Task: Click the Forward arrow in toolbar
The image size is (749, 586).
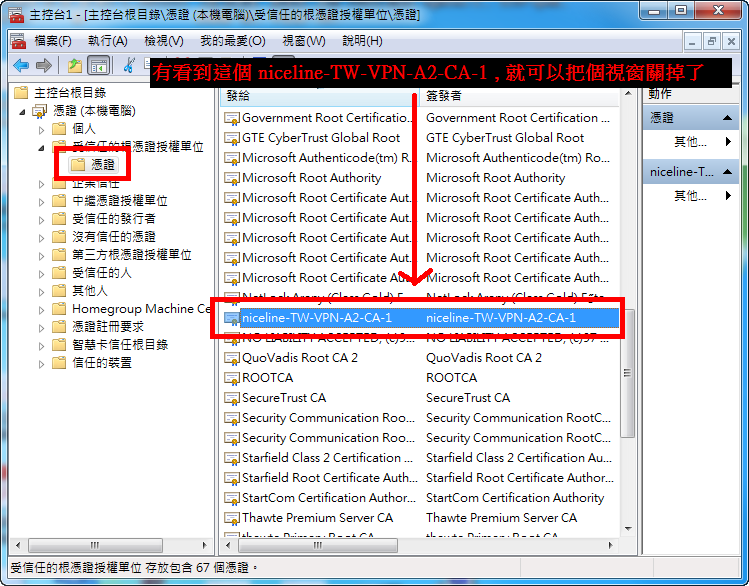Action: (x=43, y=65)
